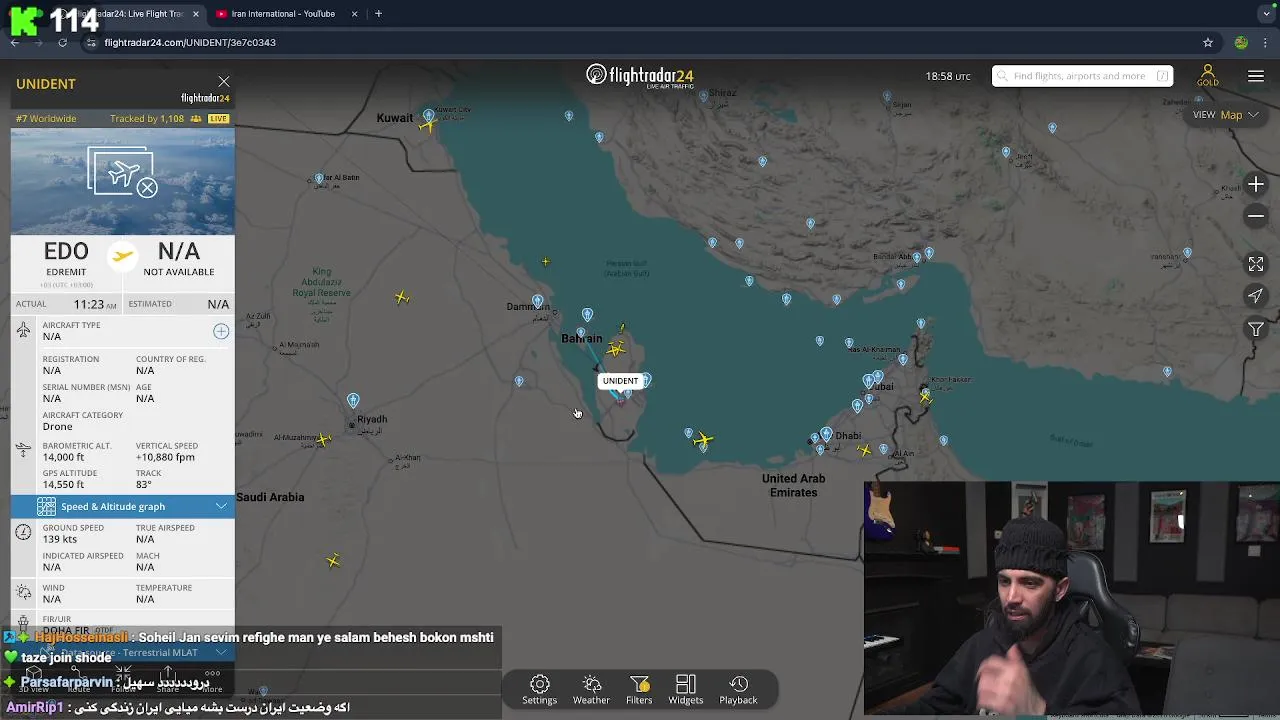Image resolution: width=1280 pixels, height=720 pixels.
Task: Open browser tab search chevron
Action: pyautogui.click(x=1267, y=14)
